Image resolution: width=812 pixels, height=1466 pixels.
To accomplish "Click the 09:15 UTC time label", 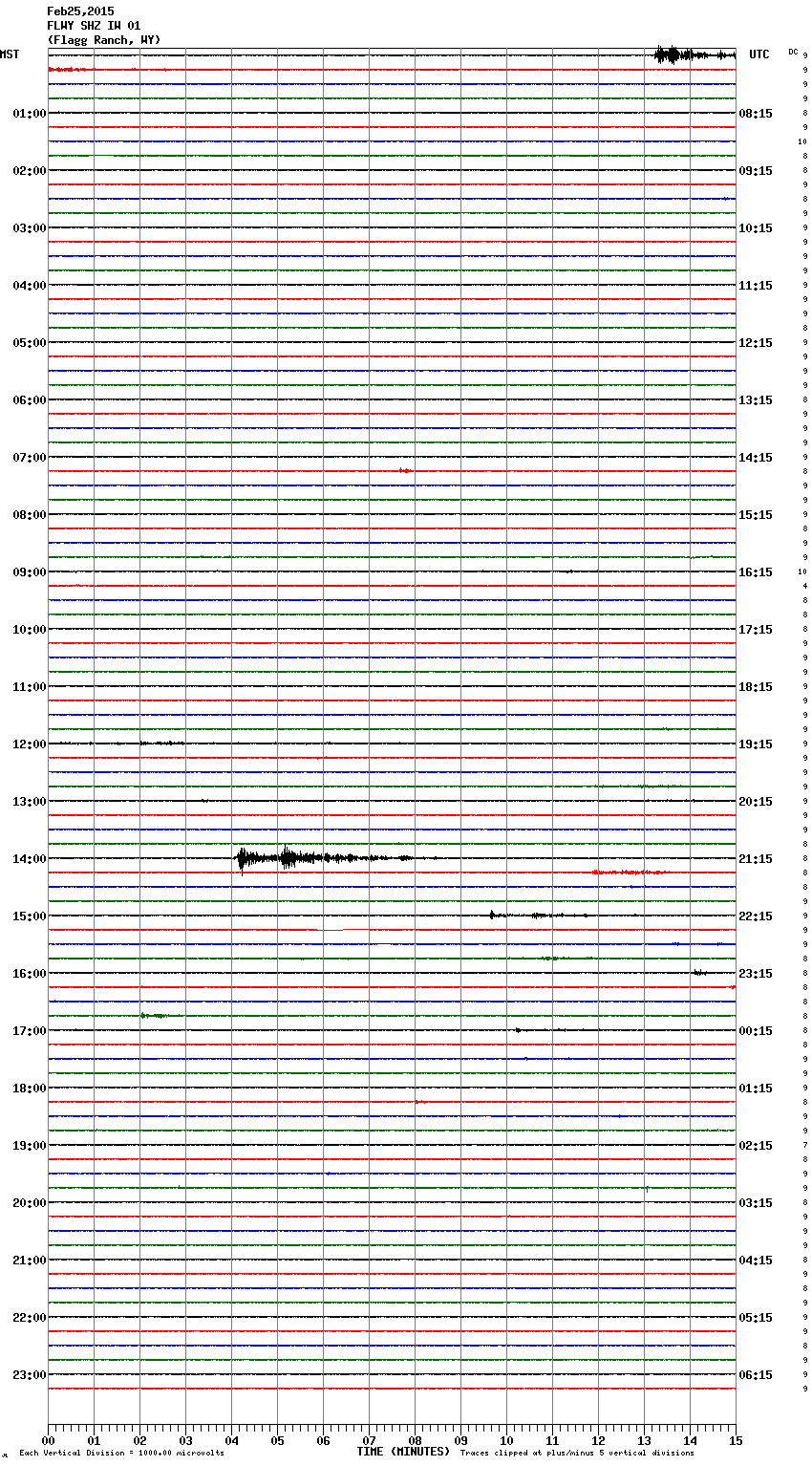I will [x=756, y=171].
